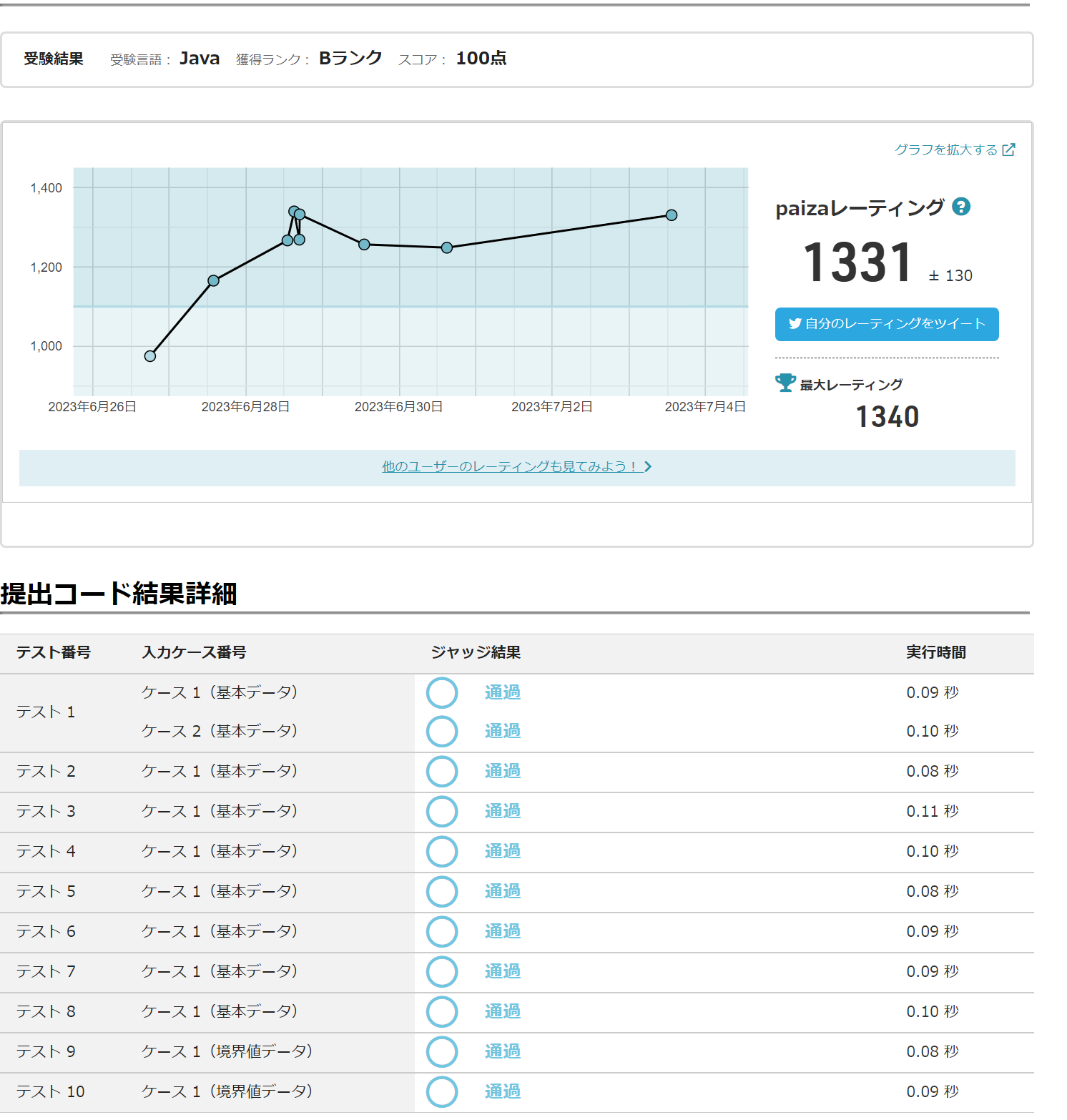
Task: Select the last data point on rating graph
Action: tap(671, 215)
